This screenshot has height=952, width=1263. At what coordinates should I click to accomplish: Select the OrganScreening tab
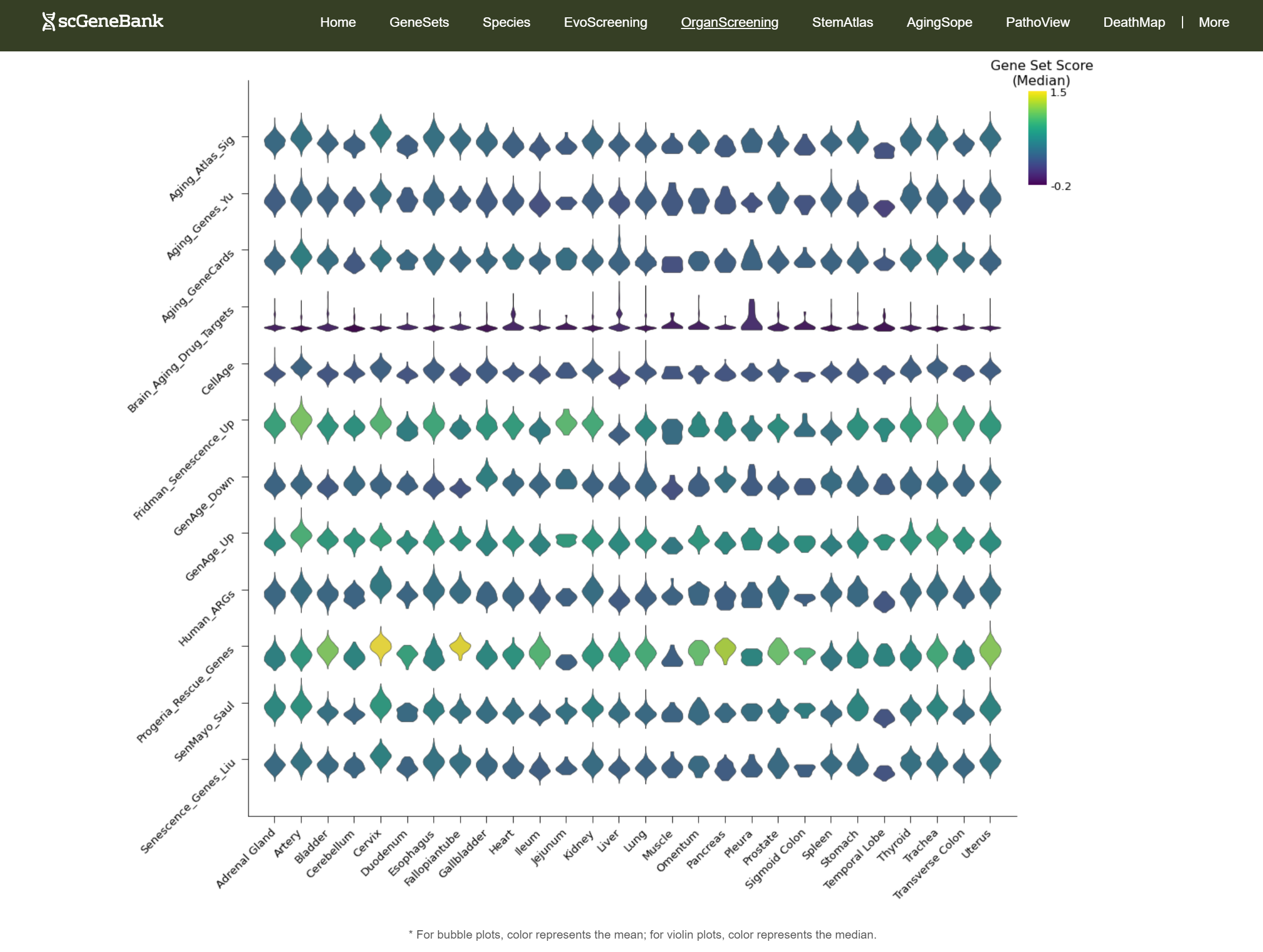(x=729, y=22)
